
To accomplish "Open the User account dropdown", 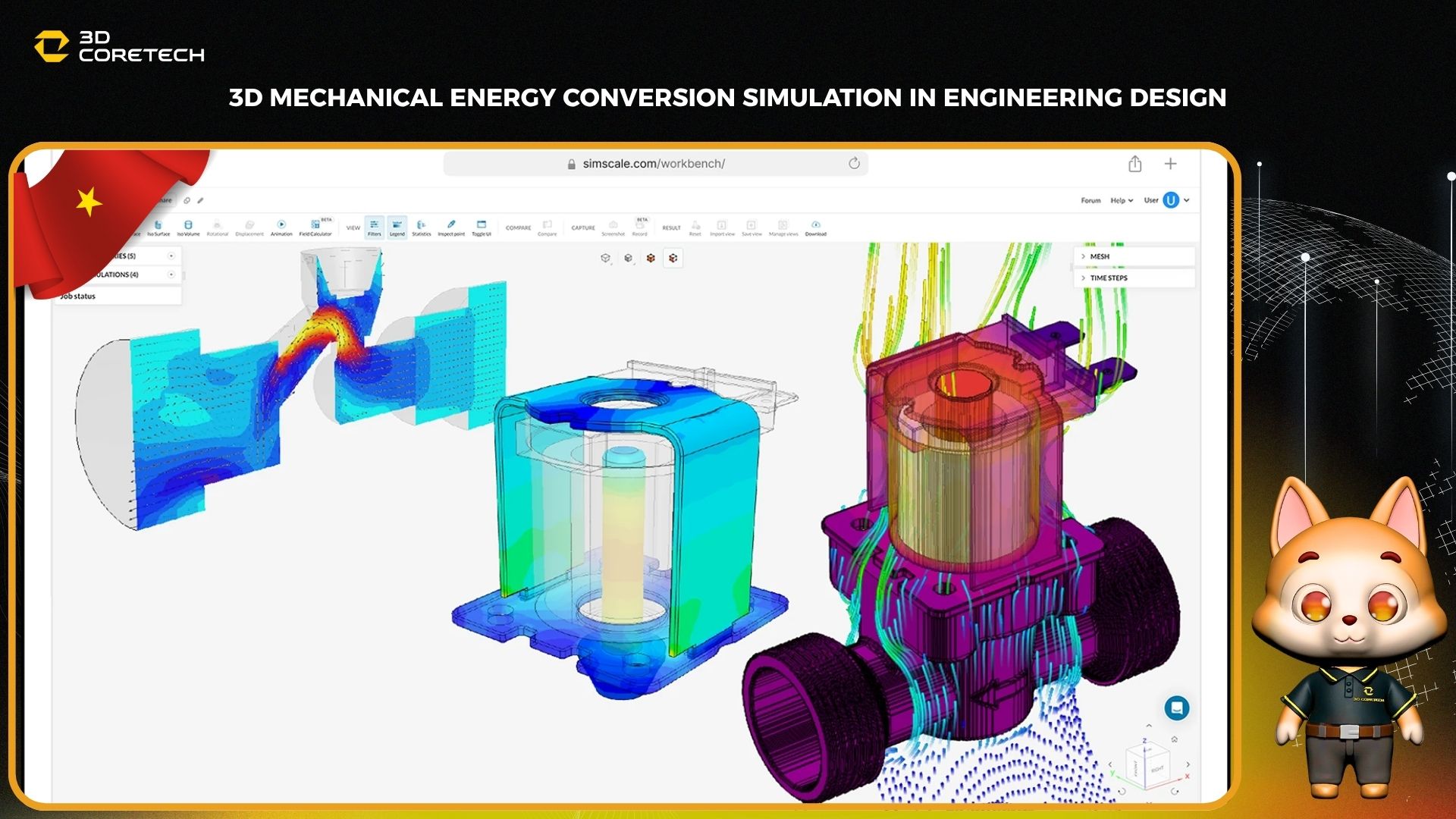I will point(1167,200).
